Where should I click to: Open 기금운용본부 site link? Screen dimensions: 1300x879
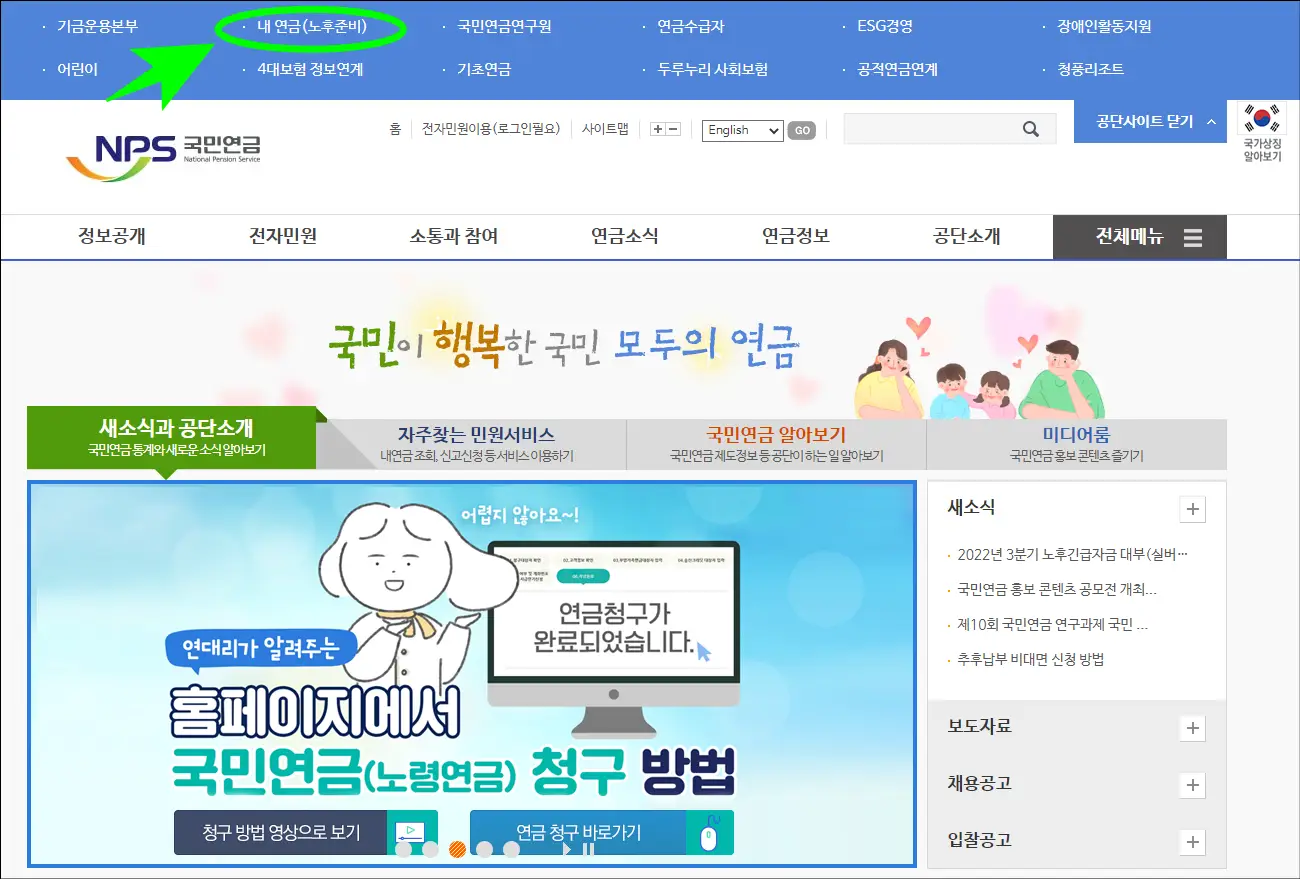97,27
